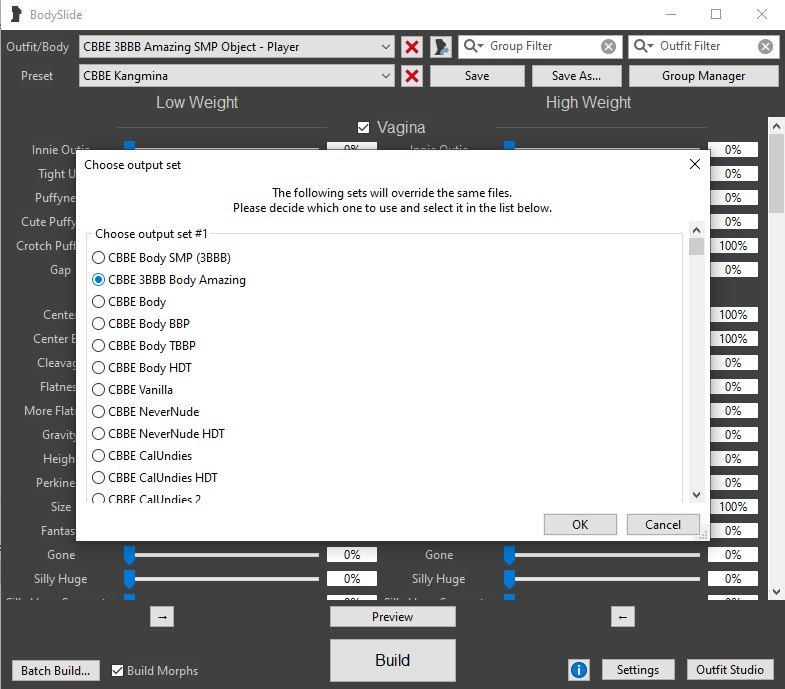Close the Choose output set dialog
785x689 pixels.
point(695,164)
